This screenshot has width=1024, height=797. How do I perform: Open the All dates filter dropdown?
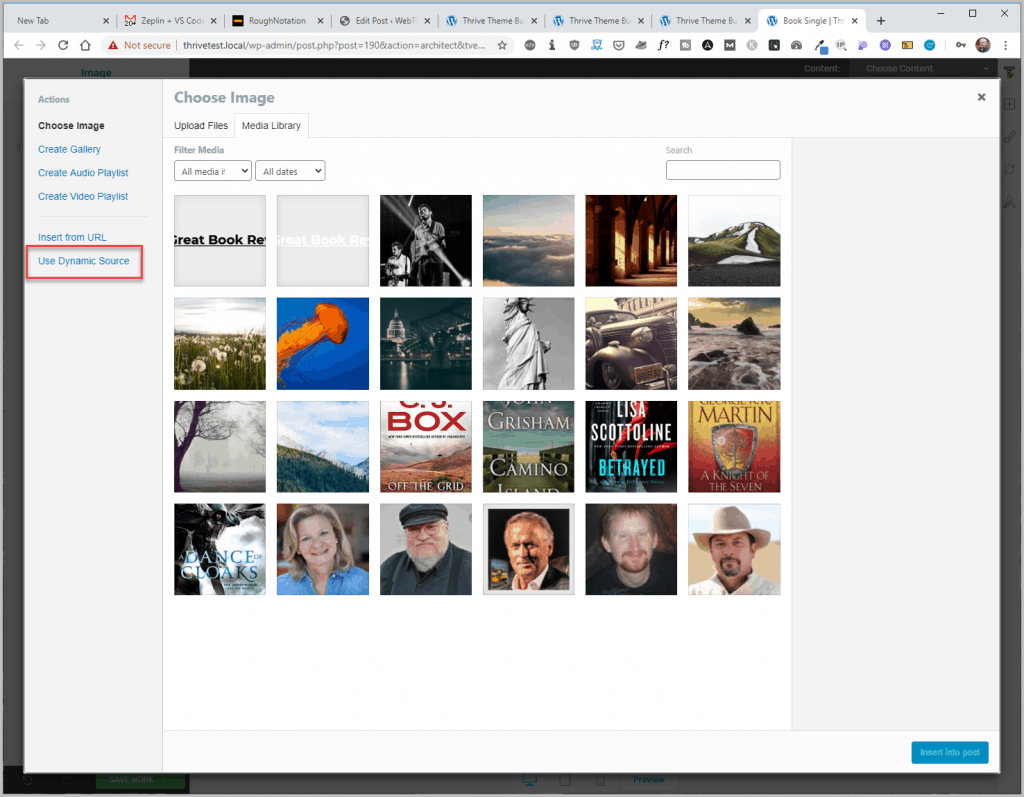click(290, 172)
